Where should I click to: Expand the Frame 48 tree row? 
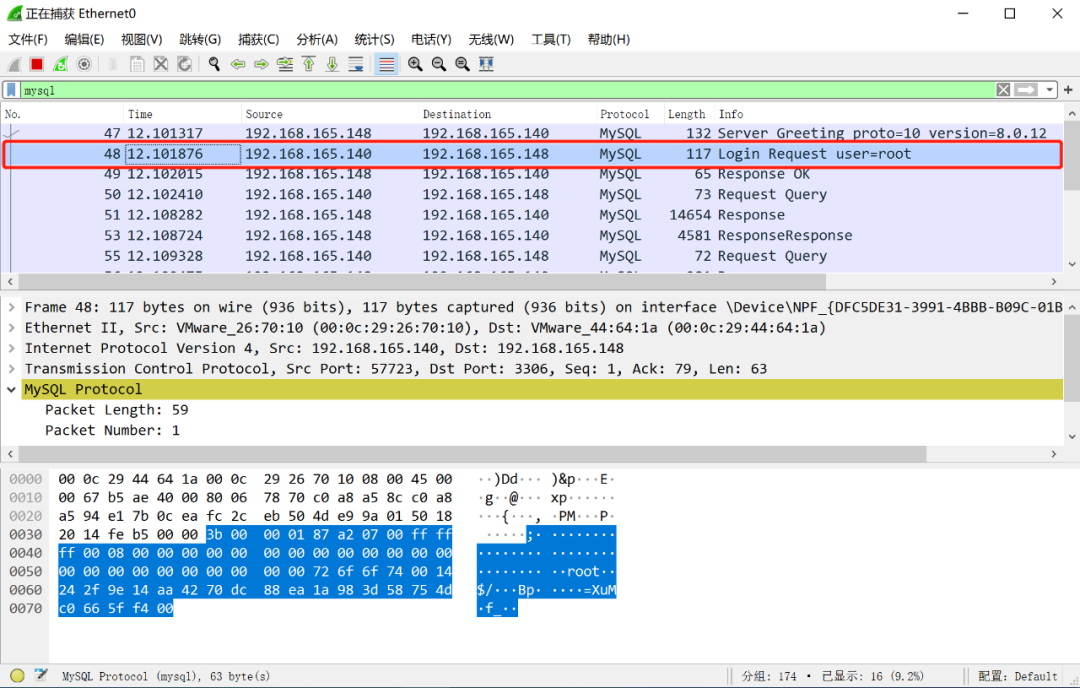coord(11,307)
